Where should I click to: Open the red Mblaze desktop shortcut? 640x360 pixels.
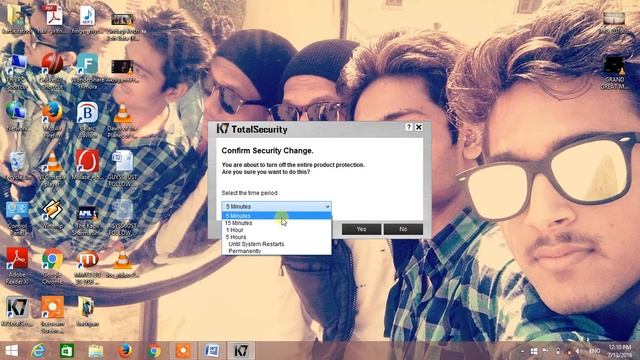click(87, 165)
